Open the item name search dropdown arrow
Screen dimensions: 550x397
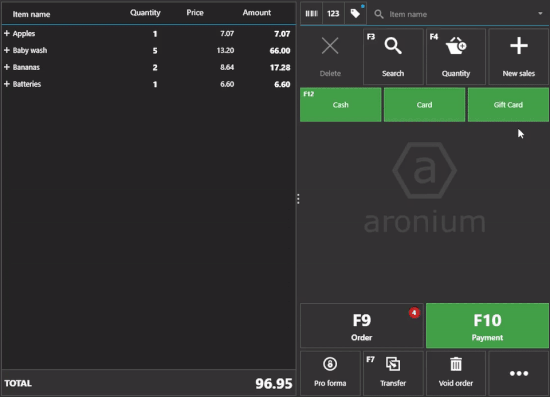click(540, 14)
